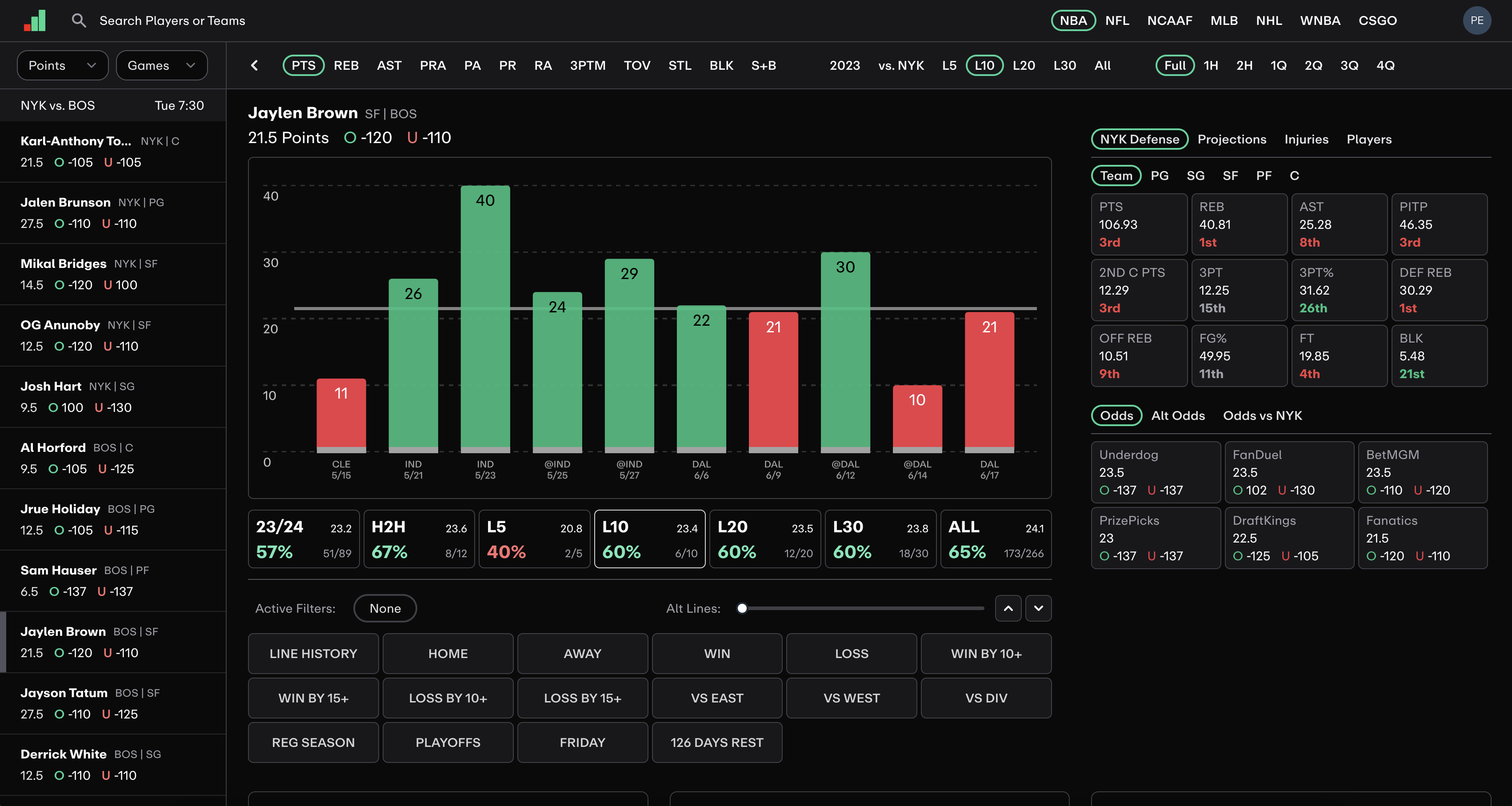The height and width of the screenshot is (806, 1512).
Task: Switch to the Projections tab
Action: point(1232,140)
